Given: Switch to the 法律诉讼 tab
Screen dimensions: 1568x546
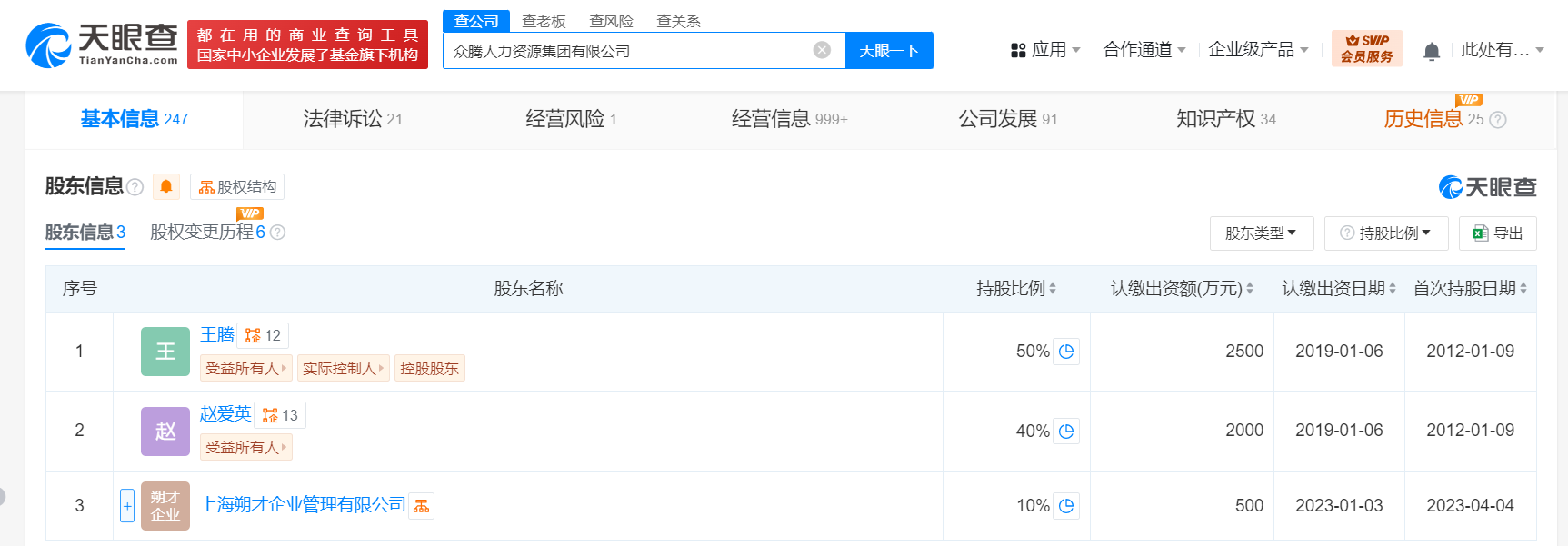Looking at the screenshot, I should click(352, 119).
